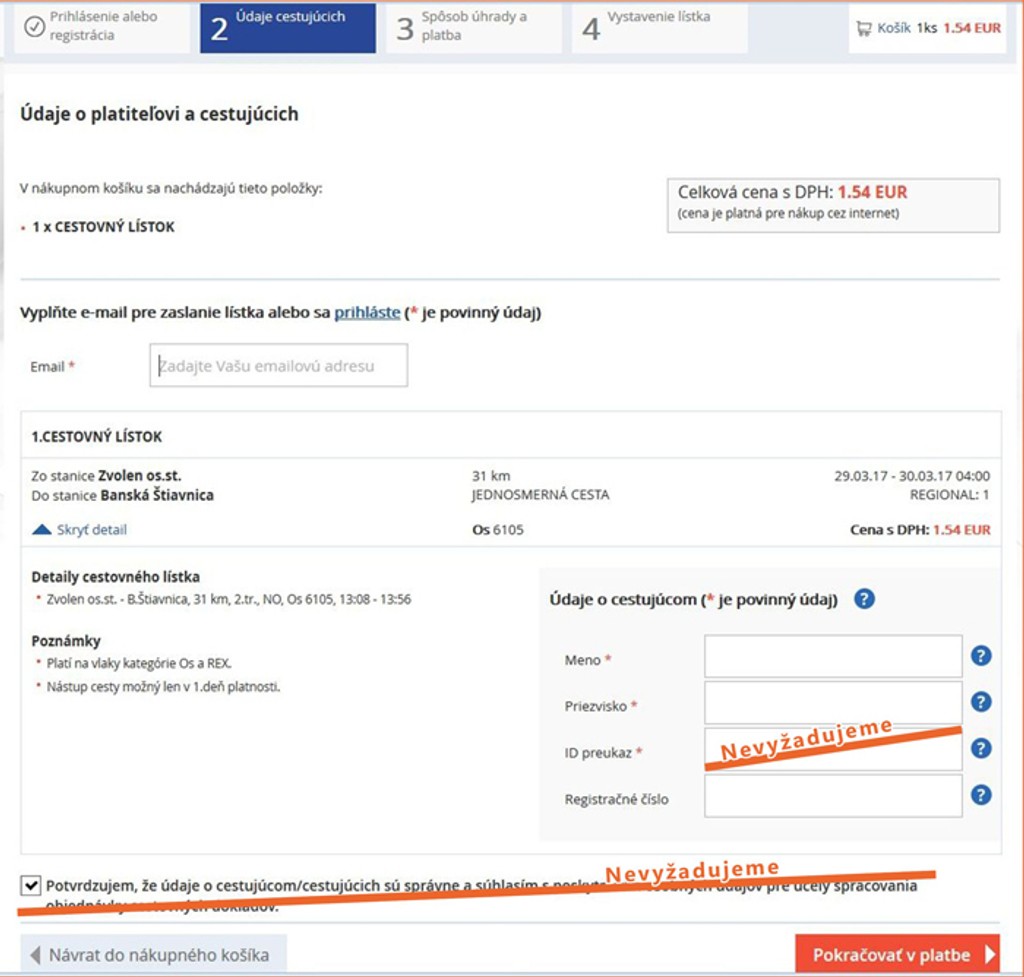Collapse ticket details via Skryť detail
This screenshot has height=977, width=1024.
click(91, 530)
